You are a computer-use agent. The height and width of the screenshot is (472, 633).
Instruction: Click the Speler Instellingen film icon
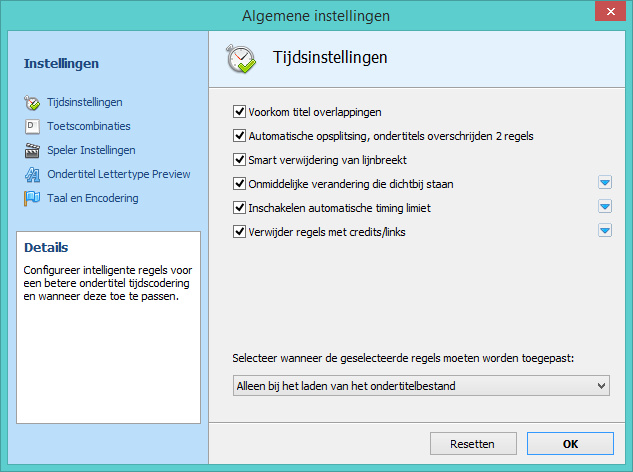coord(31,150)
